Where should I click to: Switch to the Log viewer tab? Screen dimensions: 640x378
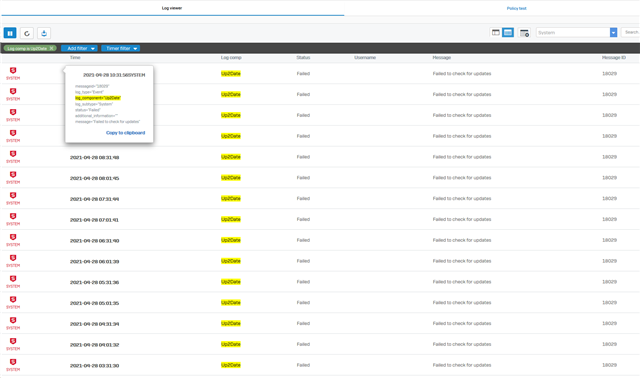[172, 8]
